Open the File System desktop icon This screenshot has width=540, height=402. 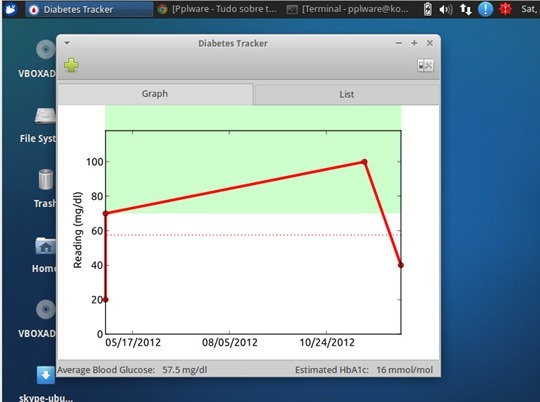click(x=45, y=116)
